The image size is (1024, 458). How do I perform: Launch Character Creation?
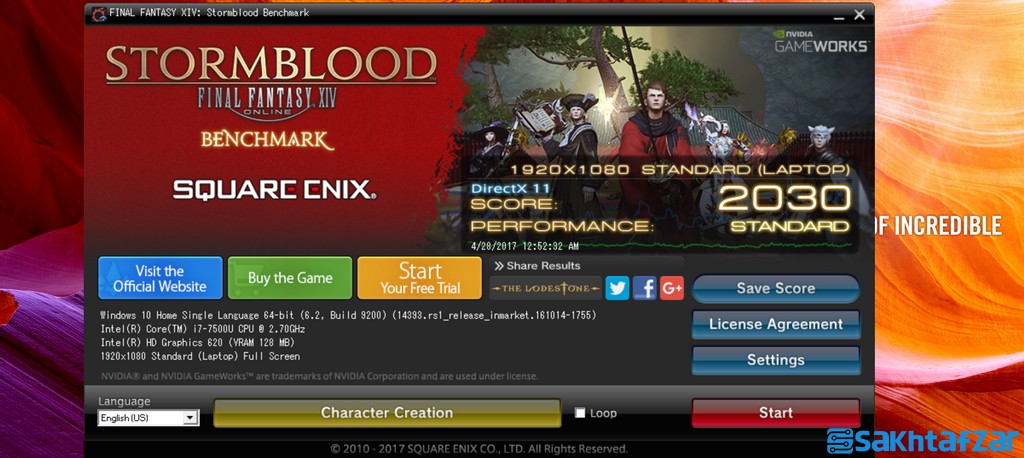(x=387, y=413)
